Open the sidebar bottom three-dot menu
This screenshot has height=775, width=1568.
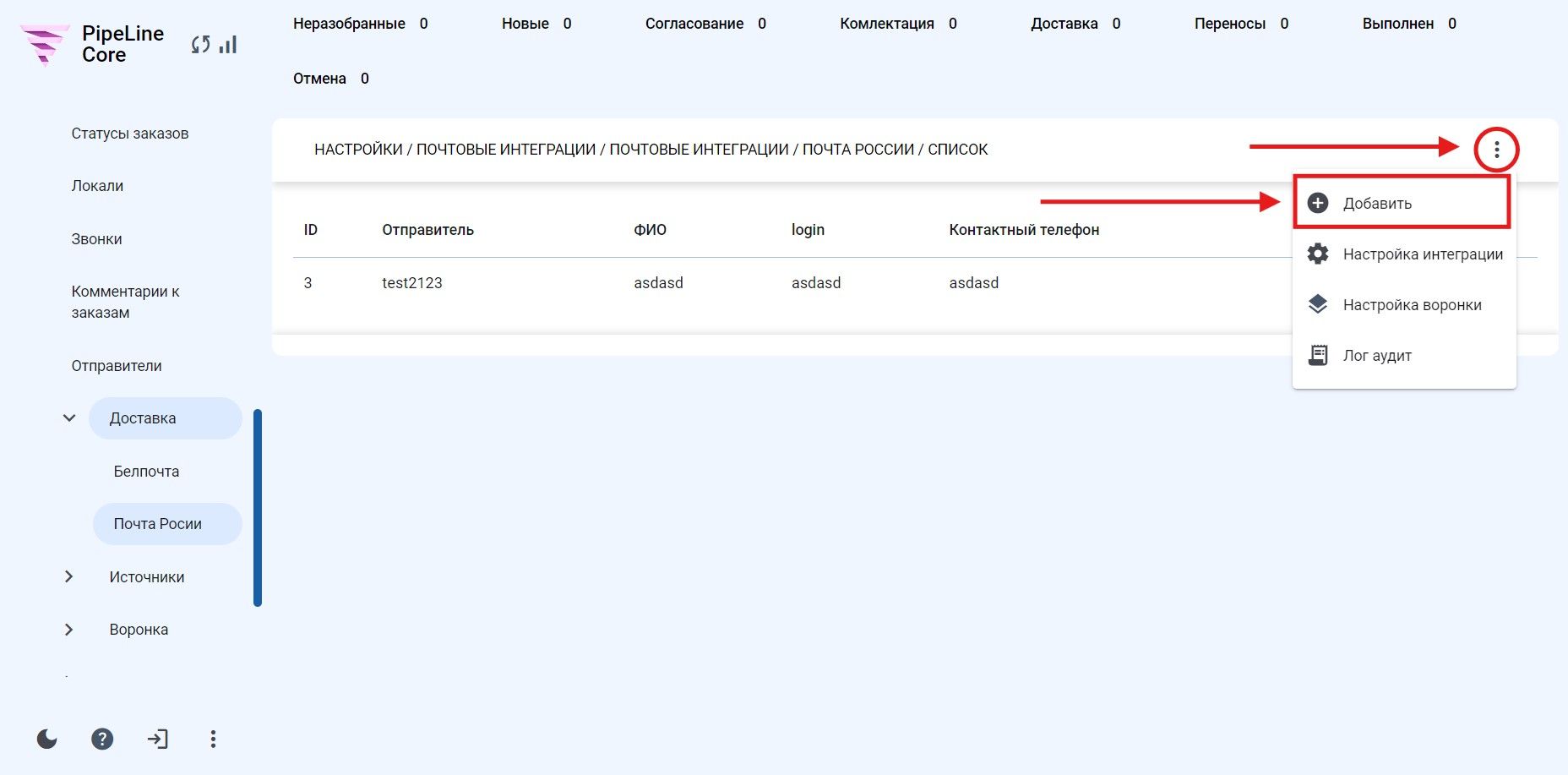pyautogui.click(x=213, y=740)
